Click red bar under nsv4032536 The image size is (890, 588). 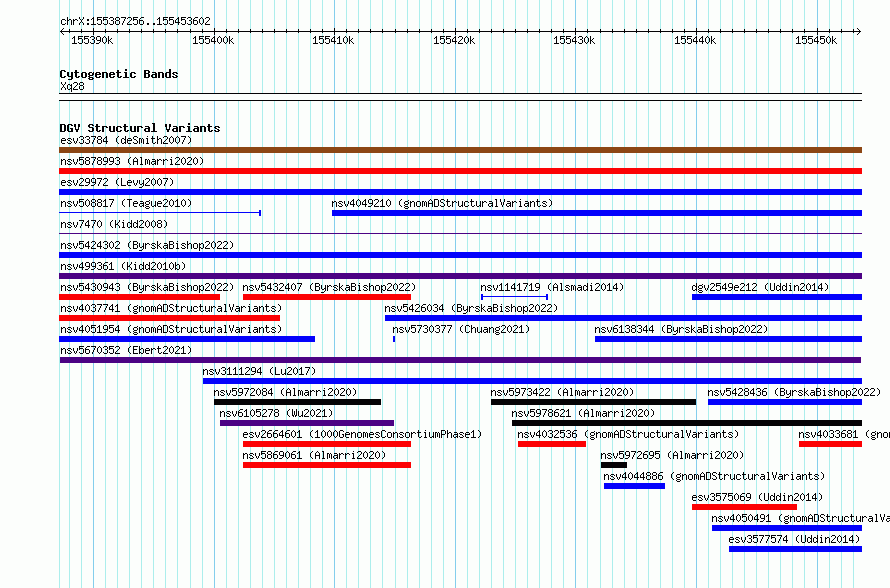click(552, 444)
